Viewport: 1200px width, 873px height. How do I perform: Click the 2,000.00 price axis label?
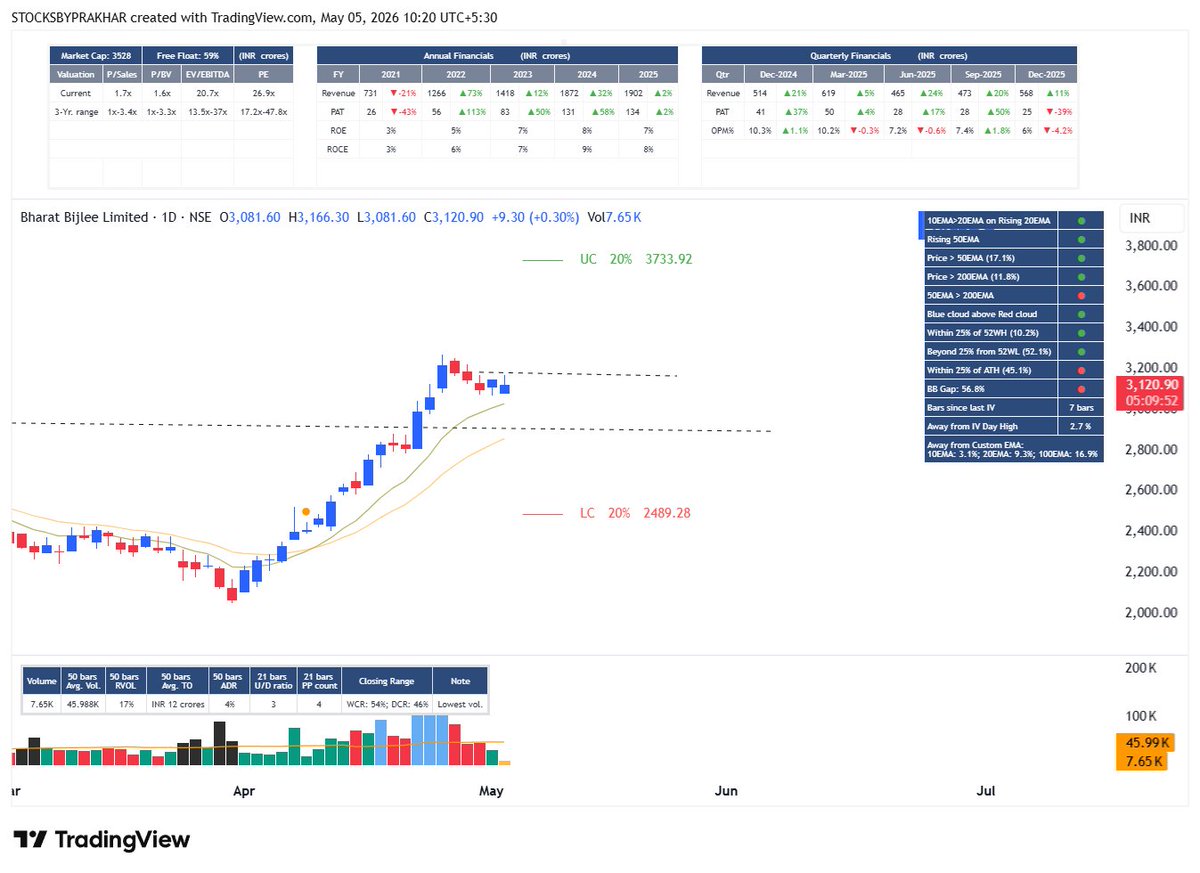tap(1151, 612)
